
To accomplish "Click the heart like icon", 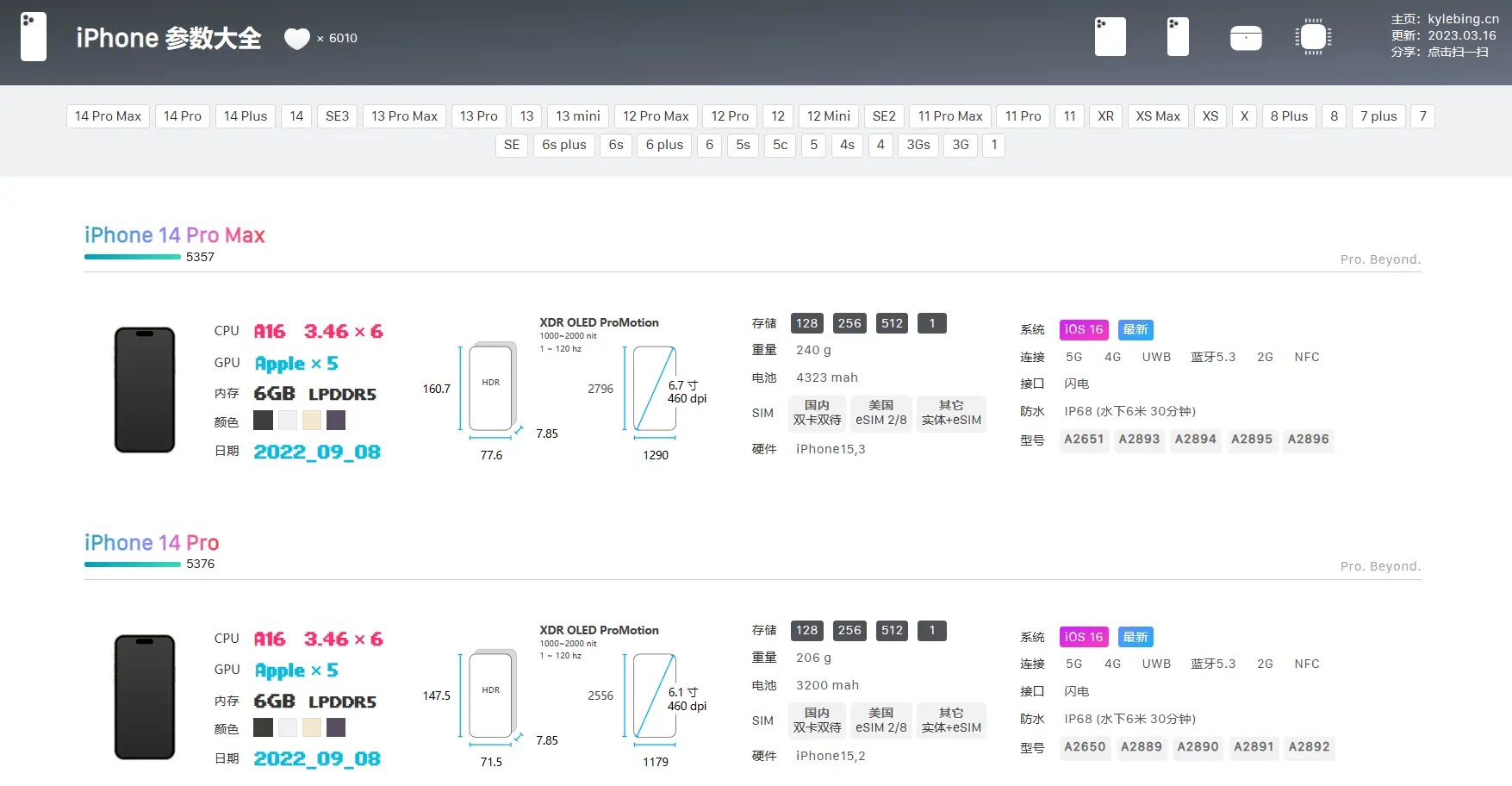I will (x=296, y=39).
